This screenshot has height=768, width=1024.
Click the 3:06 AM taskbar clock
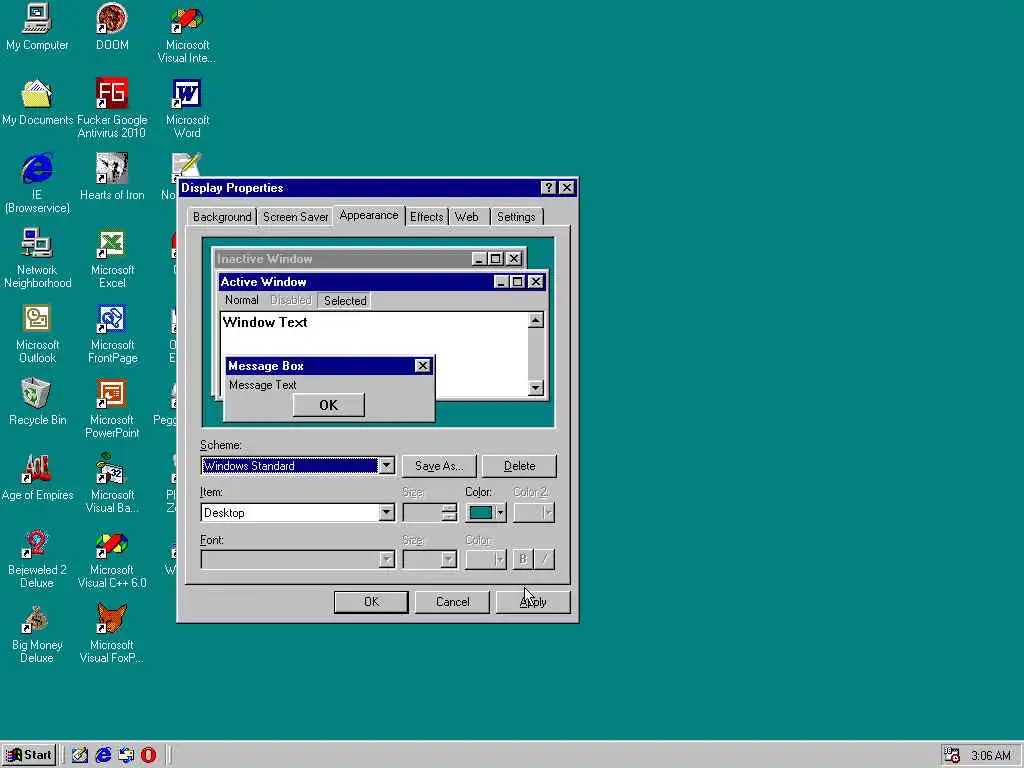click(x=991, y=756)
